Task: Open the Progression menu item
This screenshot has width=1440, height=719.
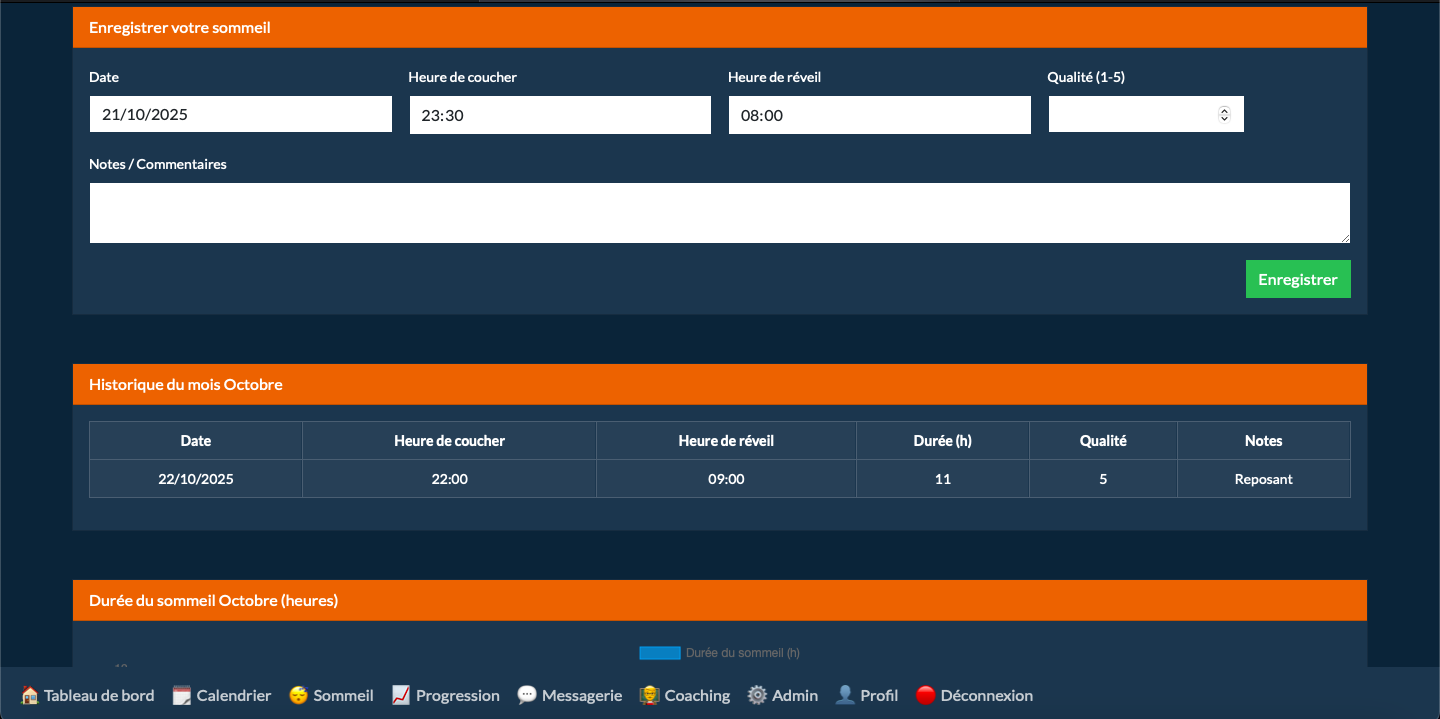Action: [457, 695]
